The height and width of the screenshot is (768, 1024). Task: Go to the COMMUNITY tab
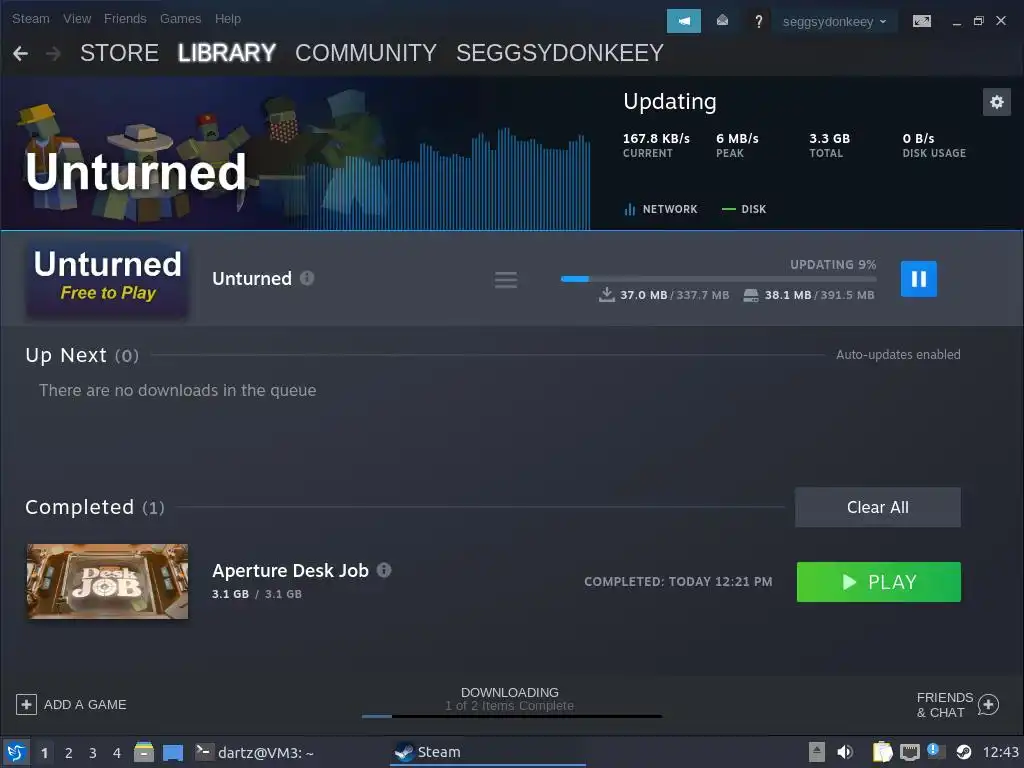click(x=366, y=53)
